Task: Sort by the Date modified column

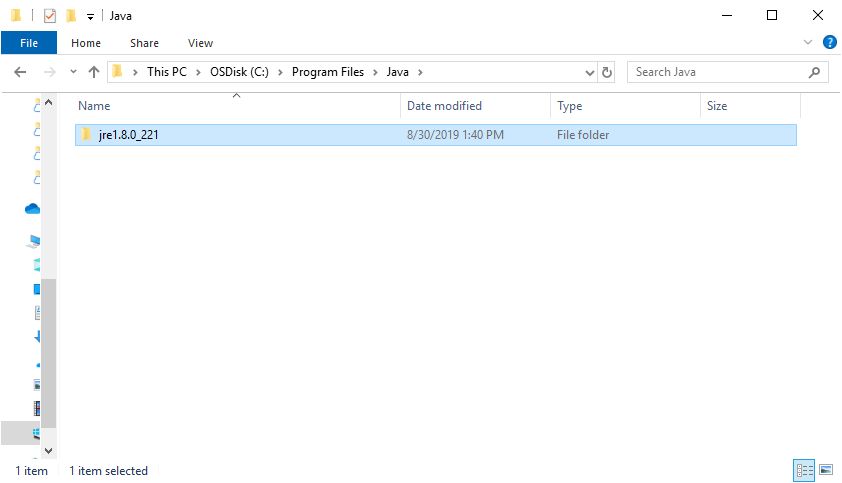Action: coord(444,106)
